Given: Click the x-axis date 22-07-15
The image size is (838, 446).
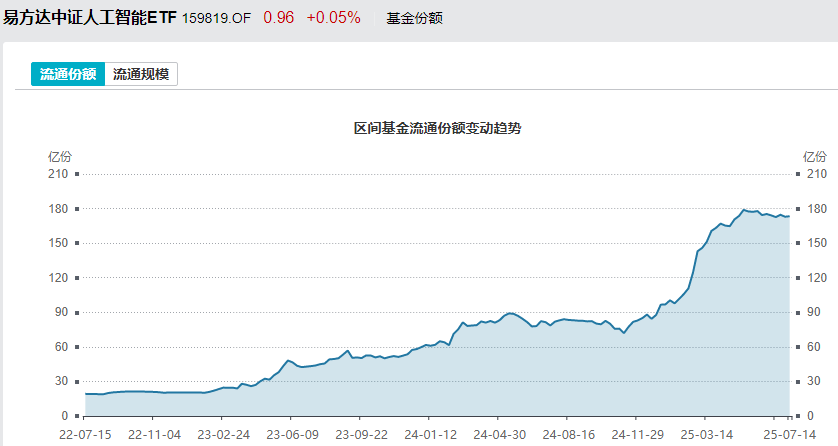Looking at the screenshot, I should coord(85,435).
